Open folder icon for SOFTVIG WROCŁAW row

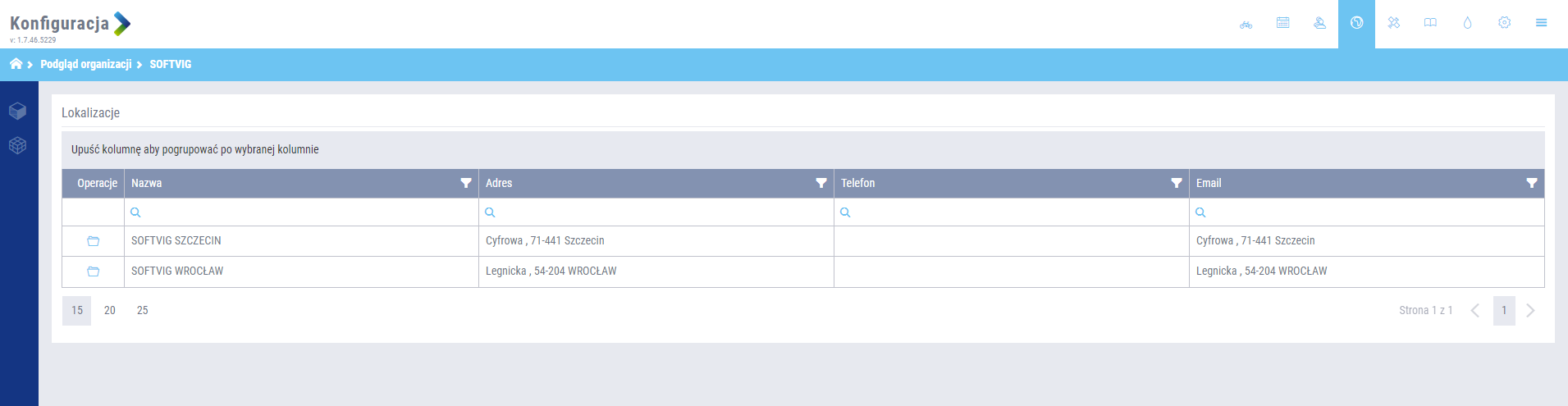click(93, 271)
